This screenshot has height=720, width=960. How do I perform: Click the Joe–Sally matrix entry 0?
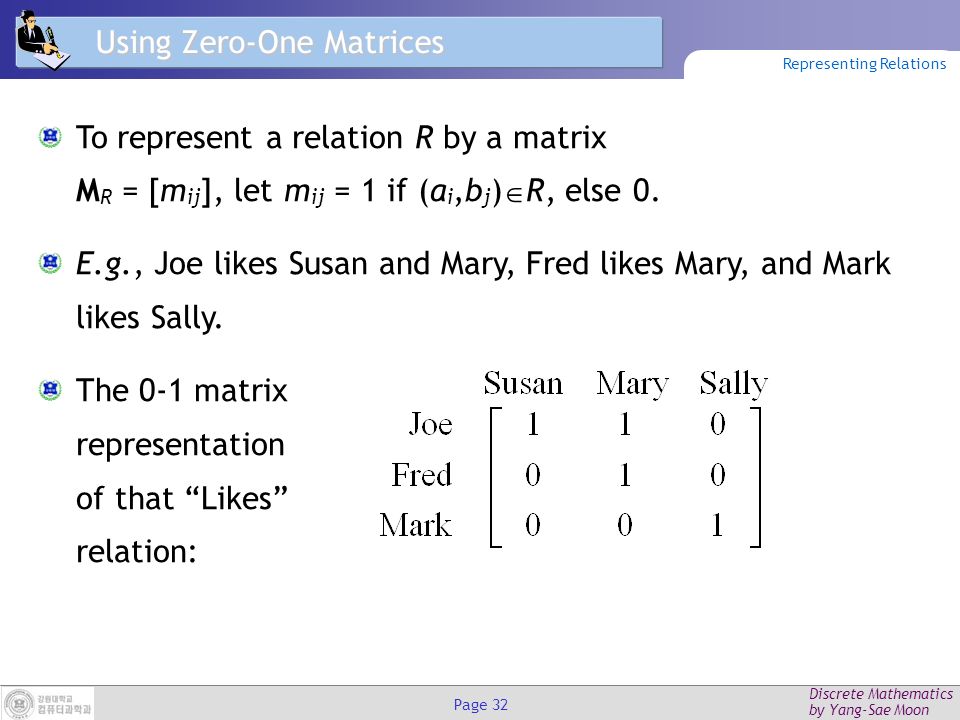pyautogui.click(x=718, y=424)
